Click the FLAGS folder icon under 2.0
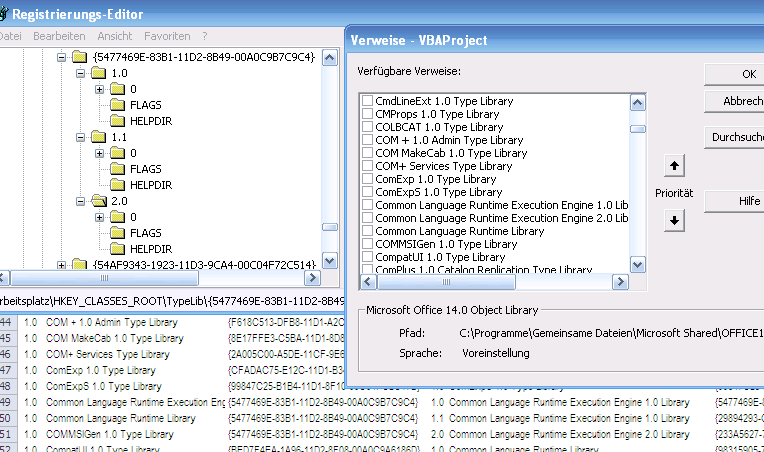 (x=117, y=233)
